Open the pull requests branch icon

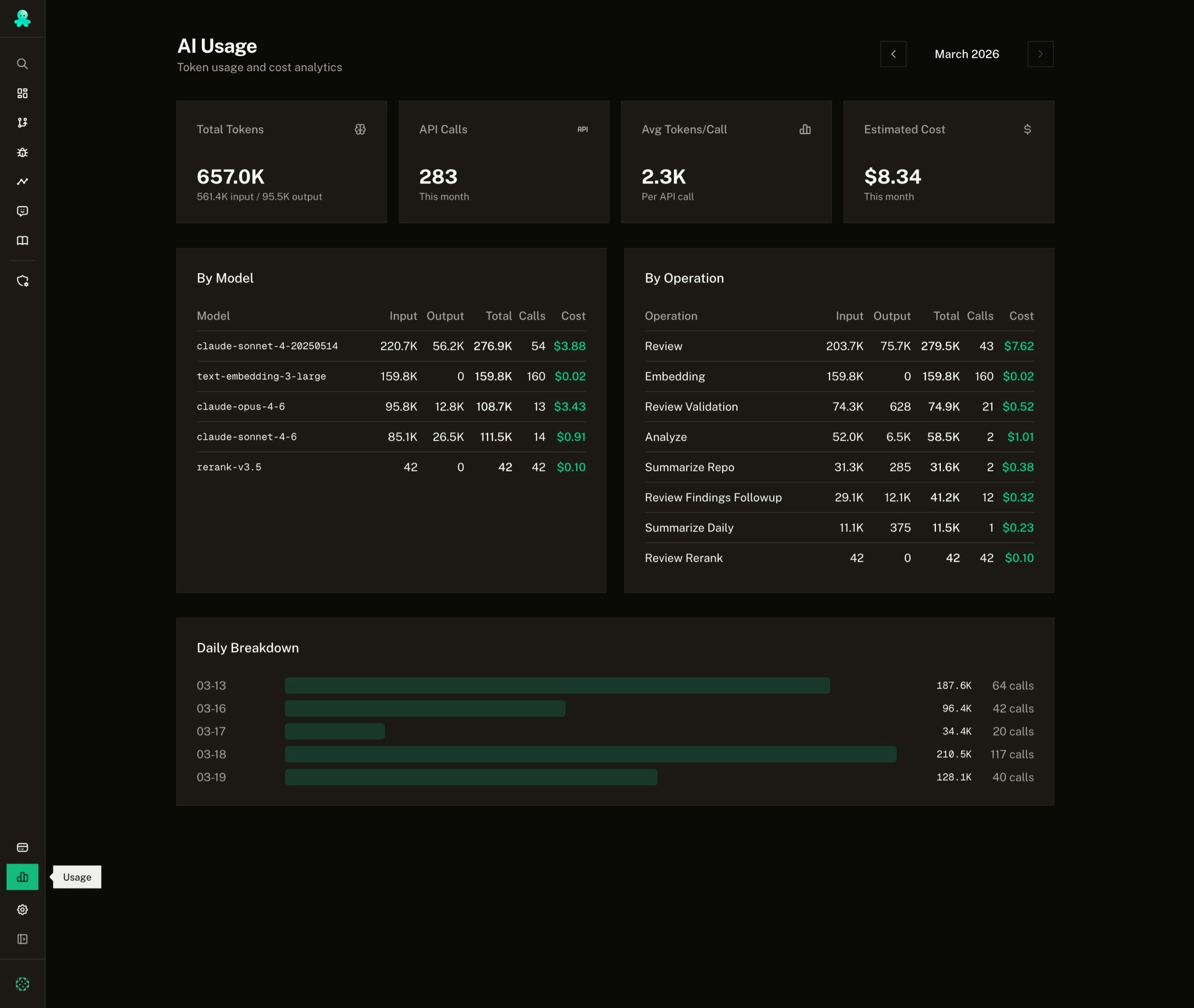click(22, 123)
